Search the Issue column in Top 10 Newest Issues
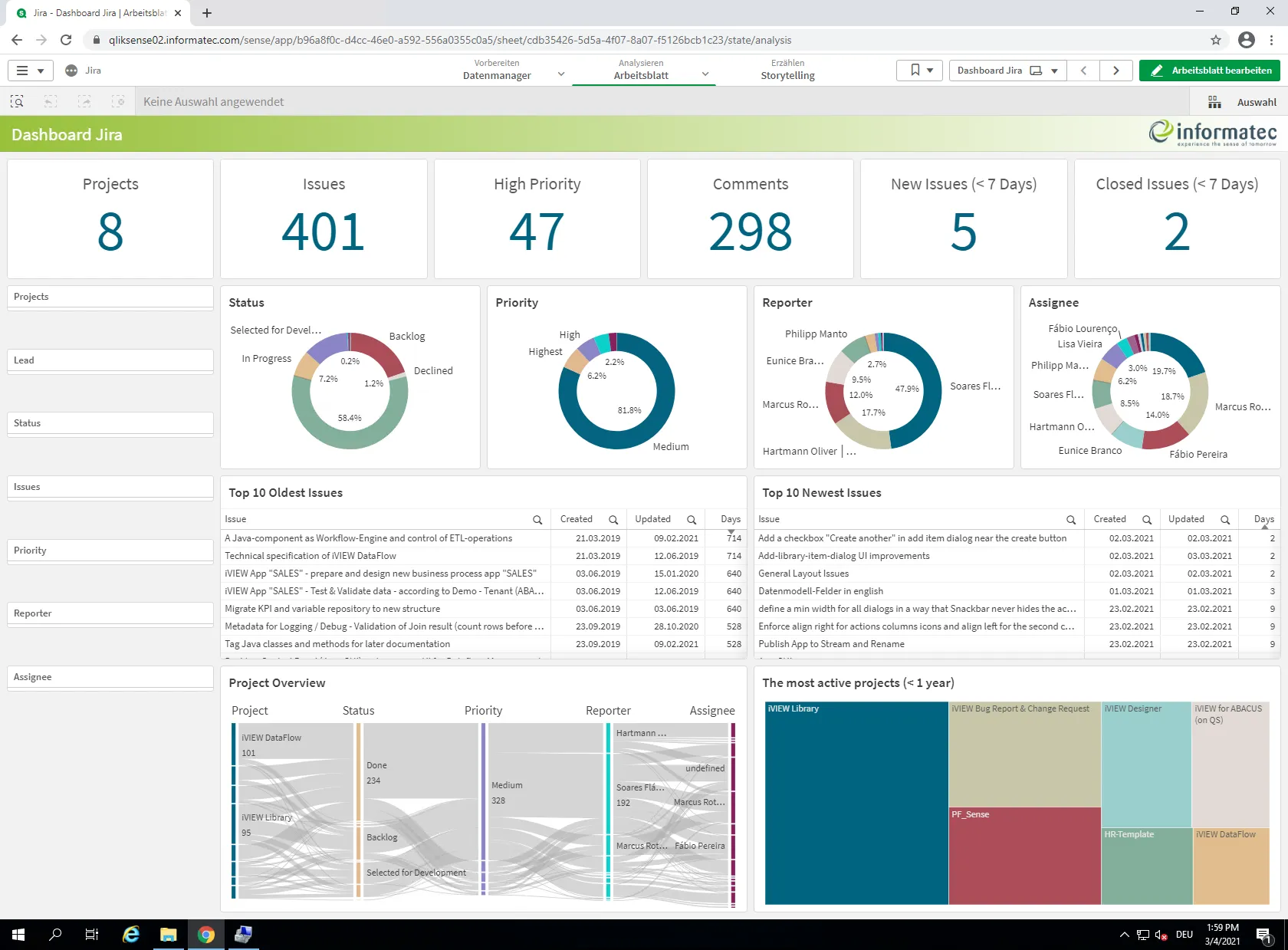The image size is (1288, 950). click(x=1071, y=520)
